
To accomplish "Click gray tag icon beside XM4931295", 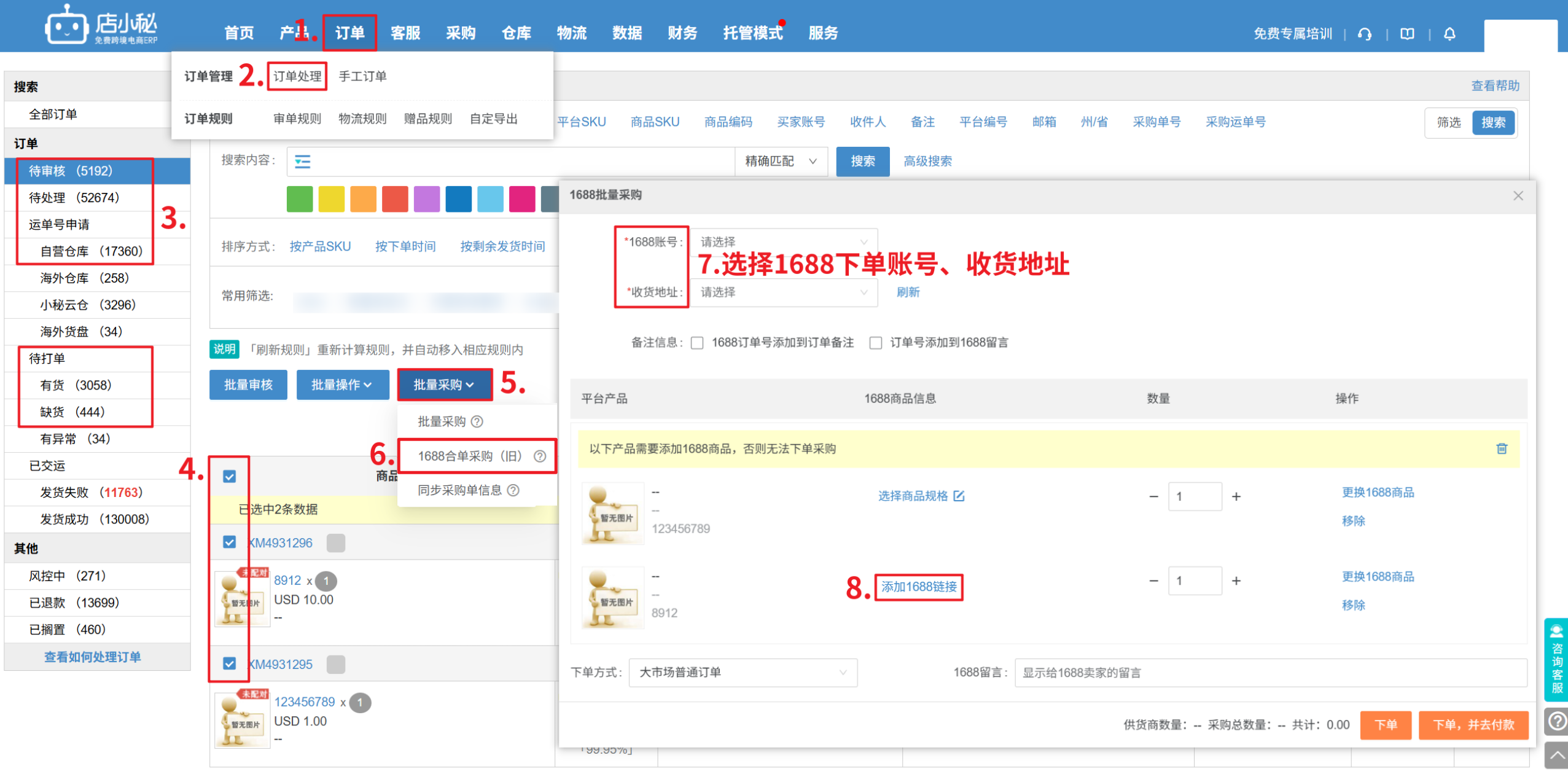I will coord(336,665).
